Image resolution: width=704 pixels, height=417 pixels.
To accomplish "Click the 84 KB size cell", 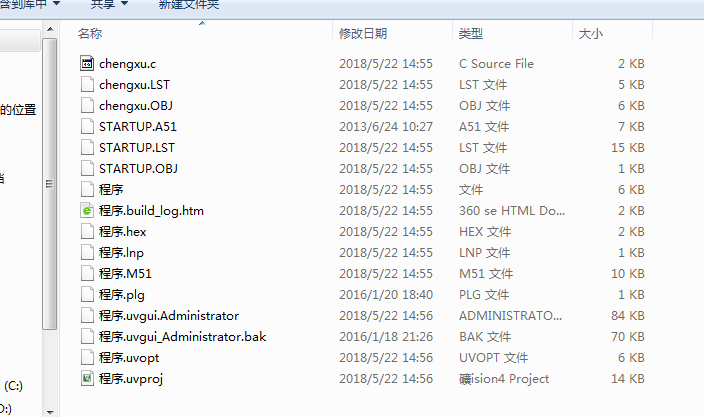I will [628, 316].
